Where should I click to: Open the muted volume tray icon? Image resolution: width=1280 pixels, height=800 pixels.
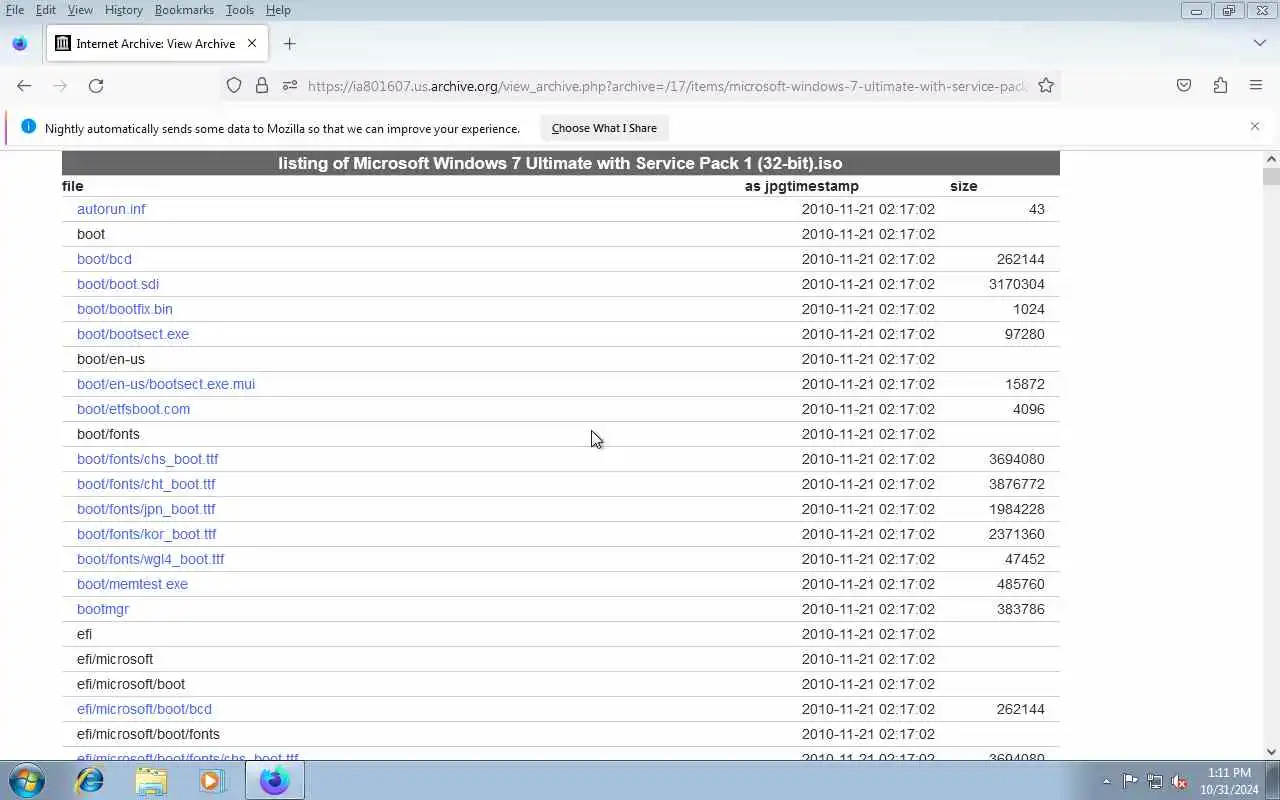[x=1180, y=781]
